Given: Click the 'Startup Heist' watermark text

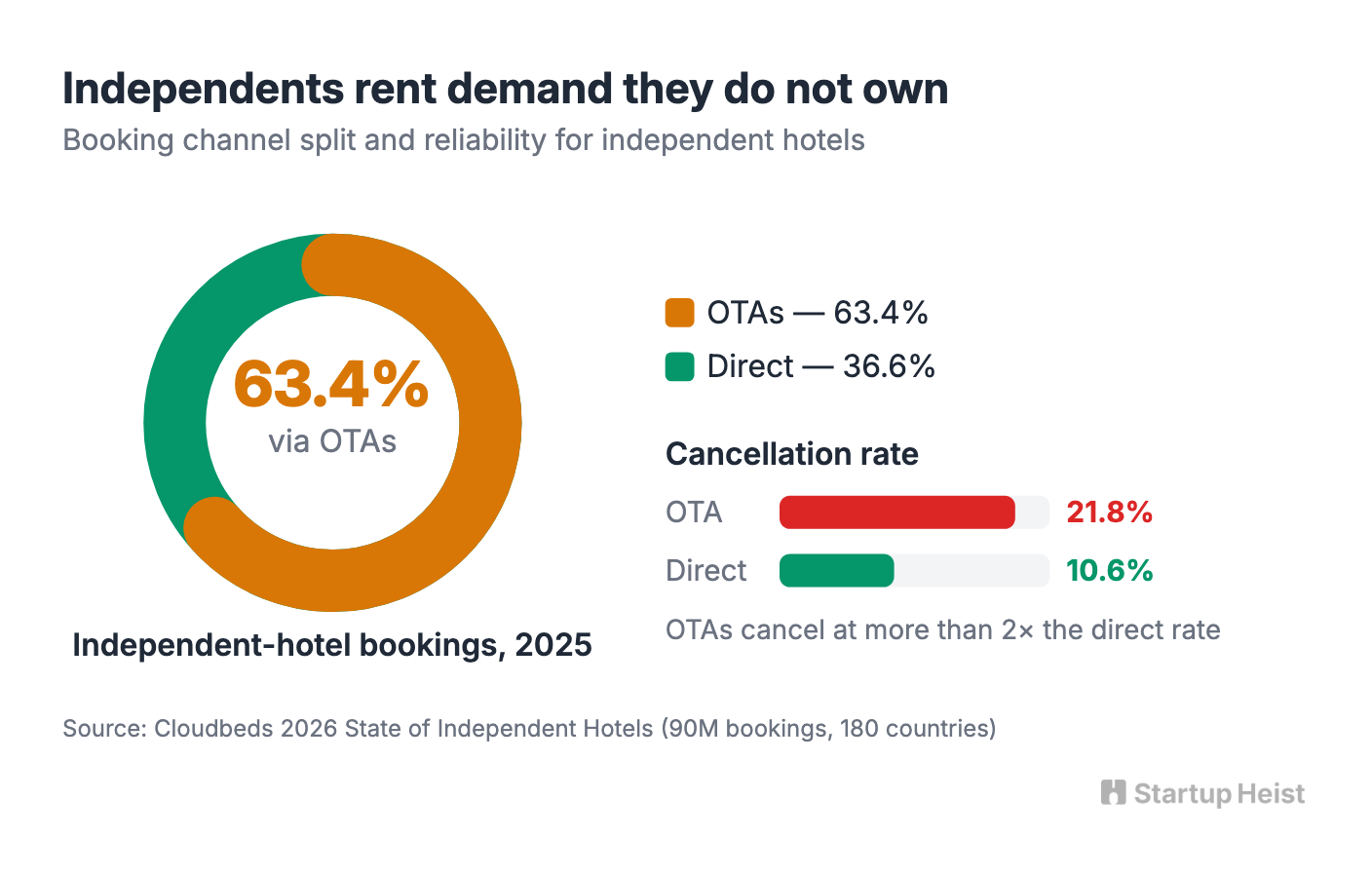Looking at the screenshot, I should click(x=1219, y=793).
